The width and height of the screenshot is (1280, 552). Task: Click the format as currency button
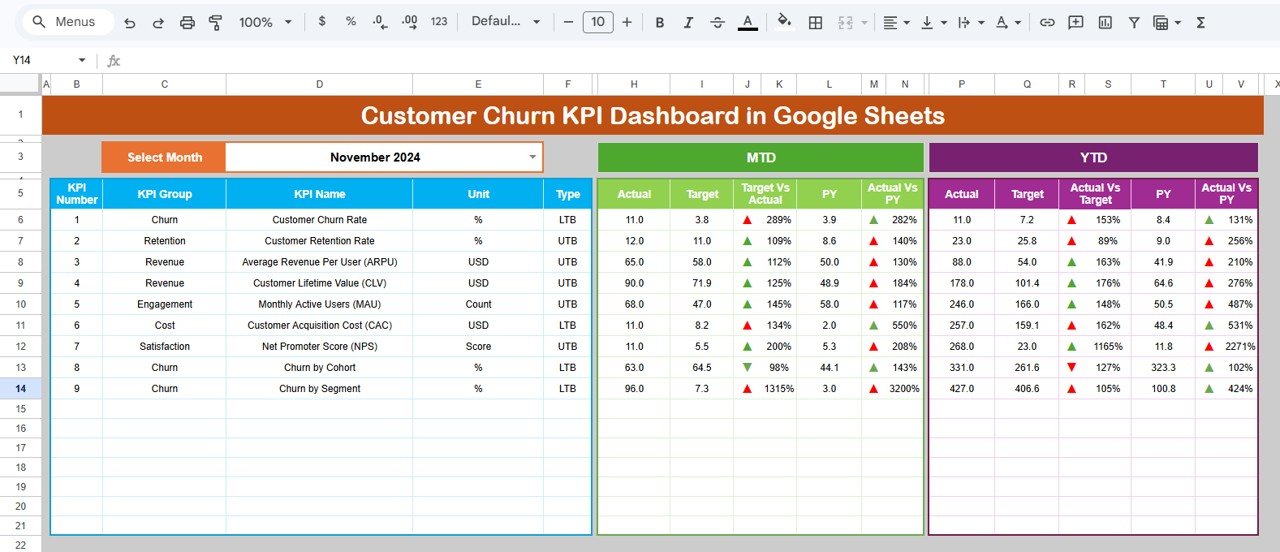pyautogui.click(x=321, y=22)
